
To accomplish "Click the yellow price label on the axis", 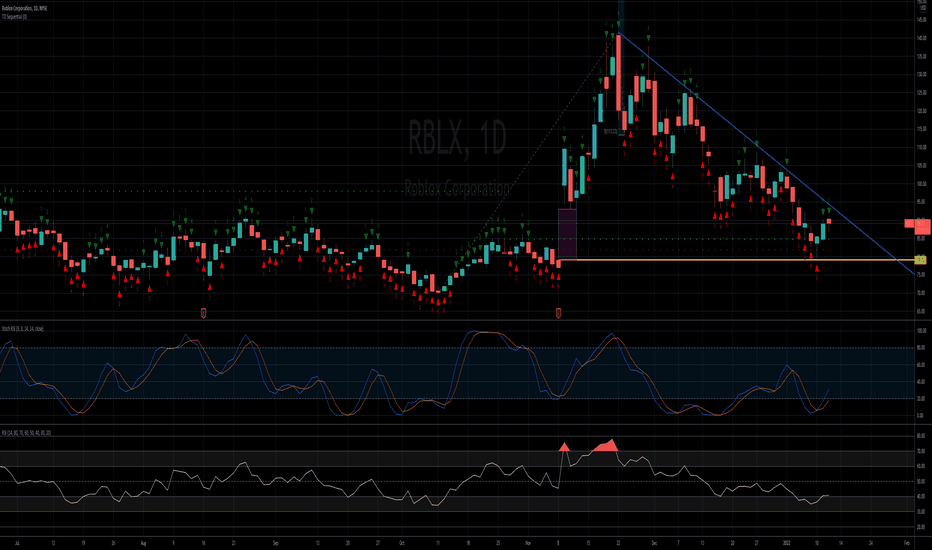I will (920, 260).
